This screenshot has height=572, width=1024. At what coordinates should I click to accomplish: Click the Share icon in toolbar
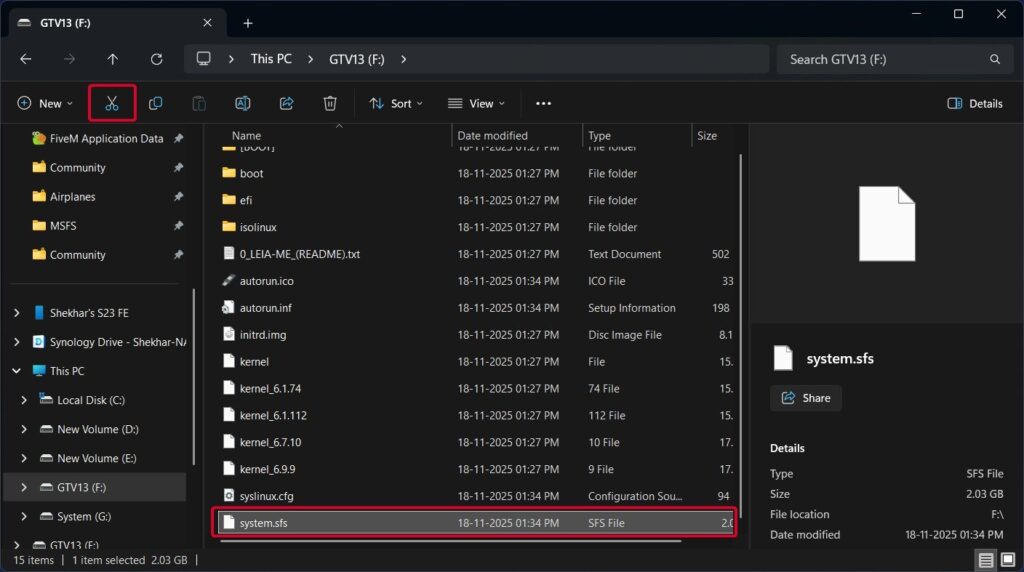click(286, 103)
